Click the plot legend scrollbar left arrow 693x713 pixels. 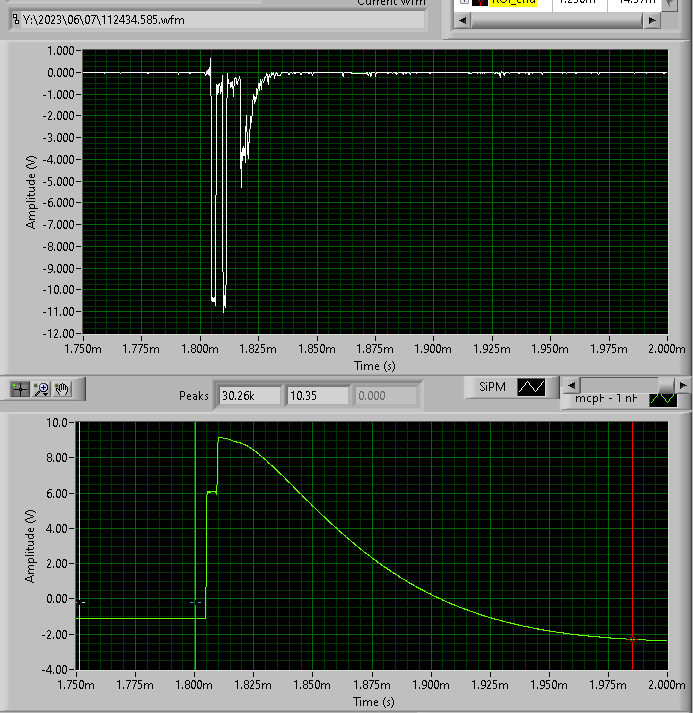click(572, 385)
